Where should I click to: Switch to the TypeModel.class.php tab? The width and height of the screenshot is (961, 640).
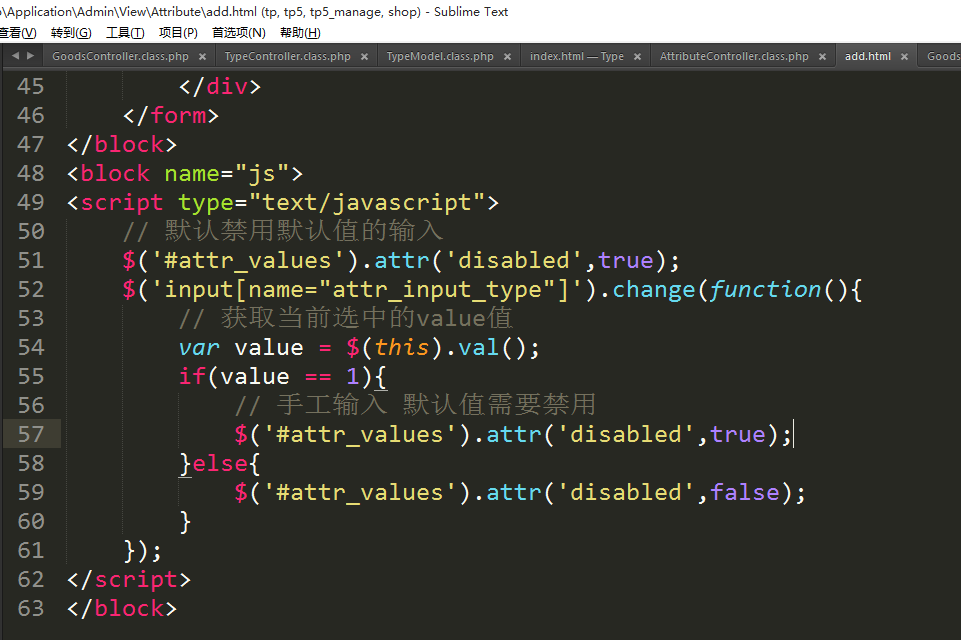coord(439,57)
